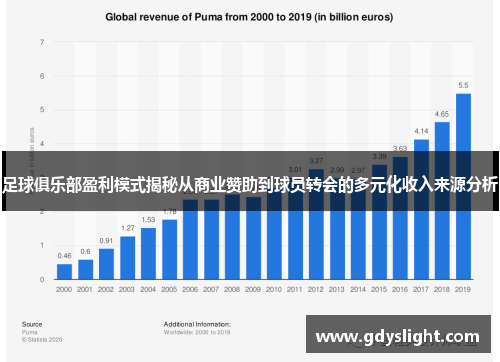Click the 2001 year label on the x-axis
The image size is (500, 362).
tap(85, 289)
